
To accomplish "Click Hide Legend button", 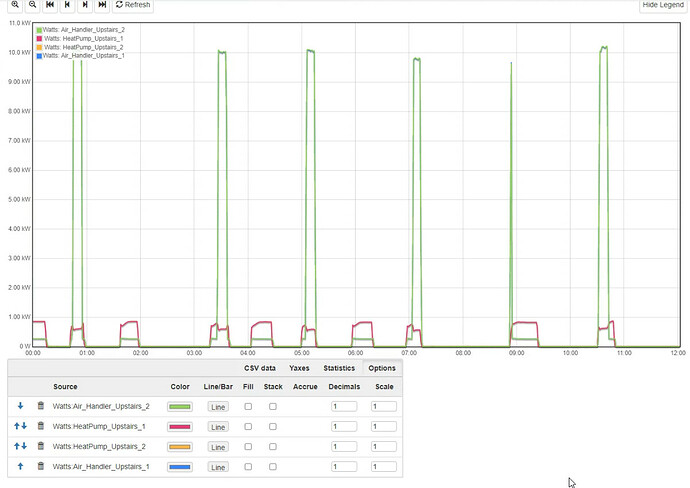I will pos(663,4).
